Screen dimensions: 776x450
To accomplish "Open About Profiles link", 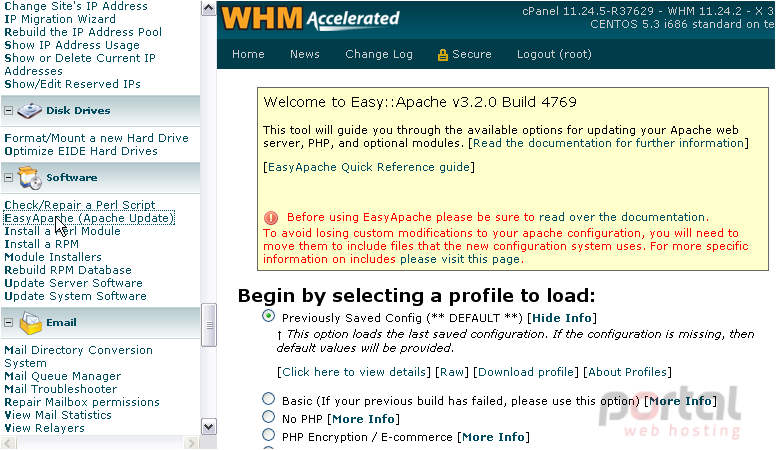I will point(628,372).
